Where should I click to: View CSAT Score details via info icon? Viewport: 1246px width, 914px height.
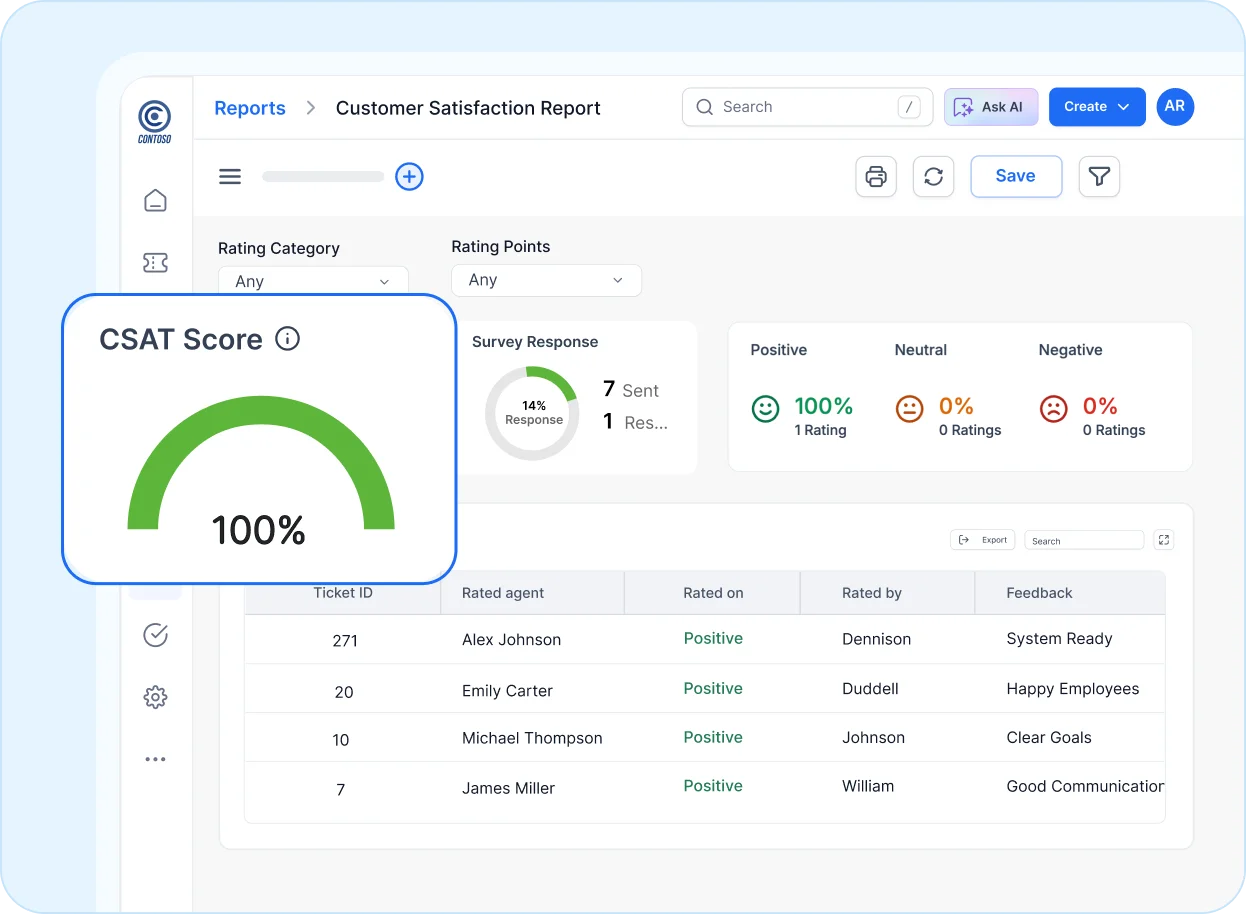click(x=287, y=339)
